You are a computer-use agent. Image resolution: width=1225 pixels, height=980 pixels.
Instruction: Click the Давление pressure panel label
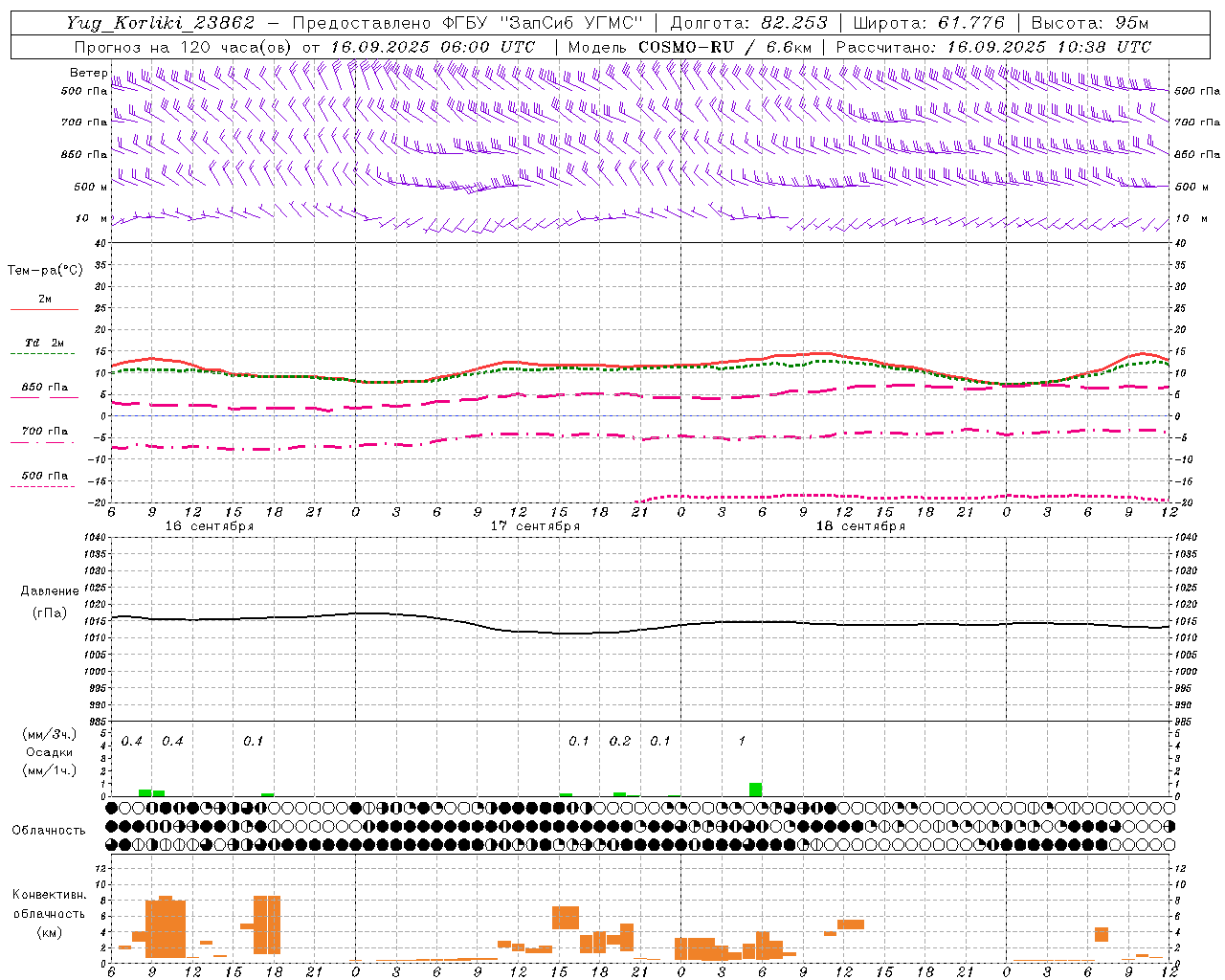[49, 591]
